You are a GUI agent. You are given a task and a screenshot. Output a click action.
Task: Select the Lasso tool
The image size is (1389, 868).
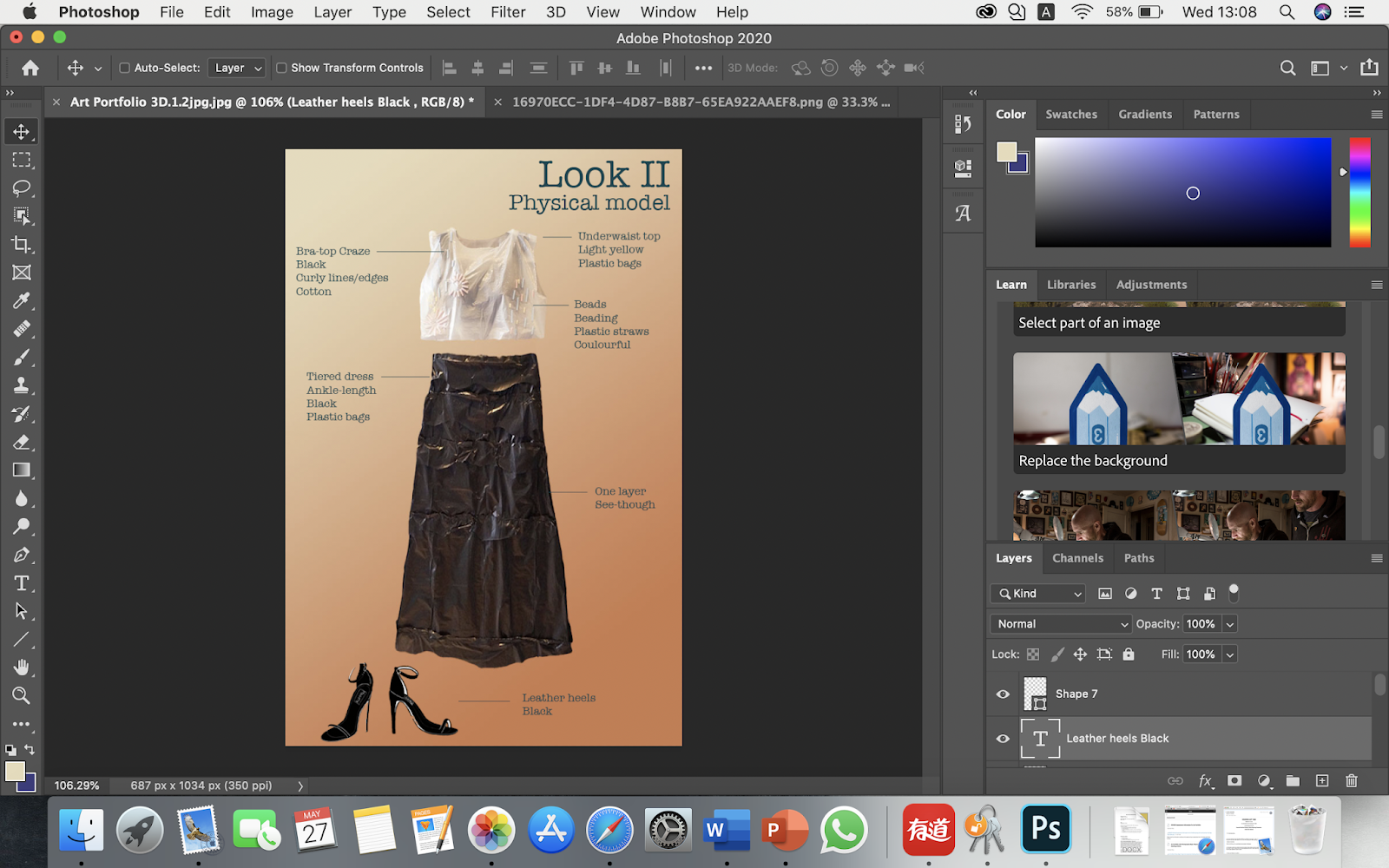coord(22,188)
